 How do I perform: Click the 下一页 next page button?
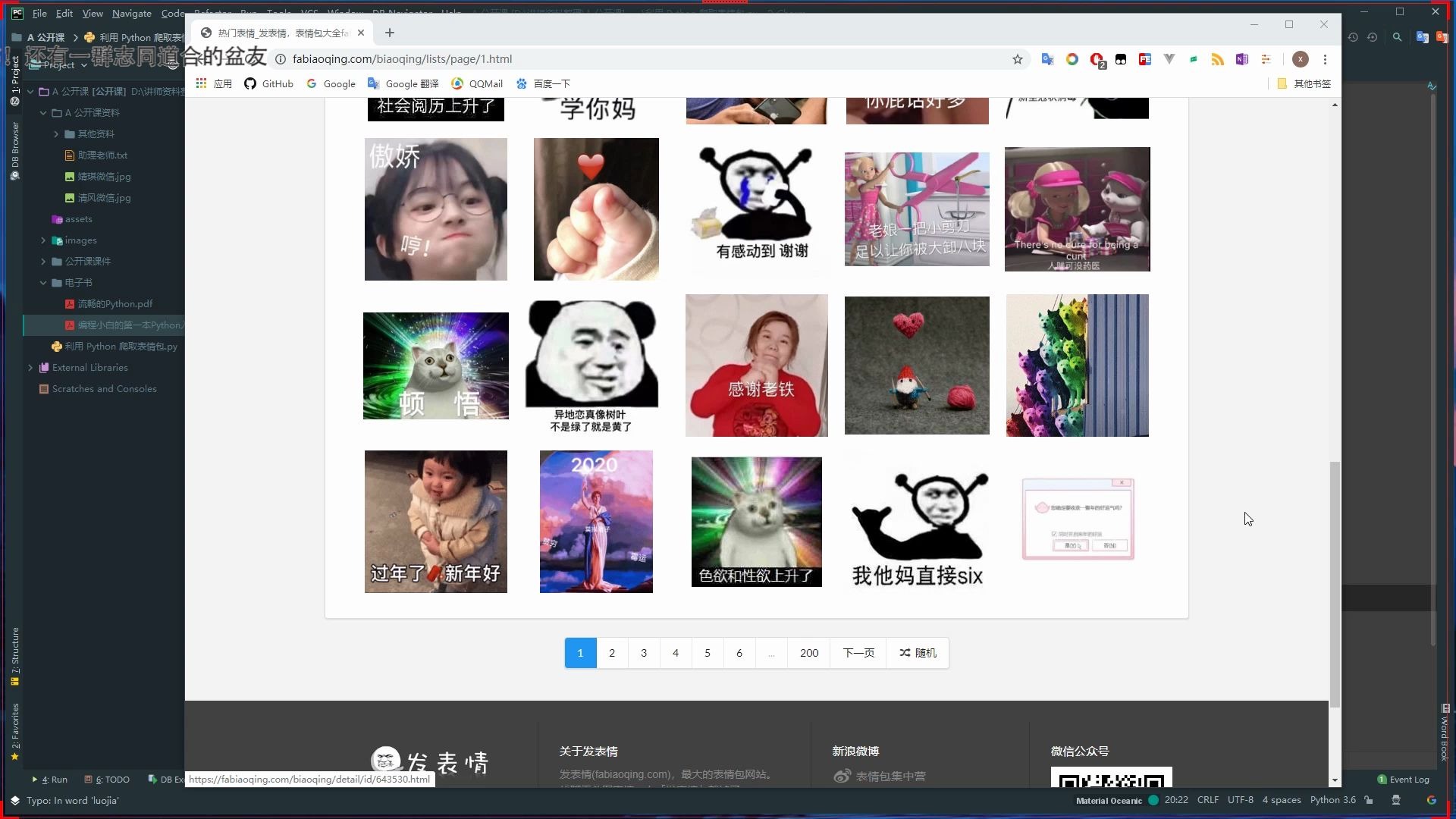point(858,653)
